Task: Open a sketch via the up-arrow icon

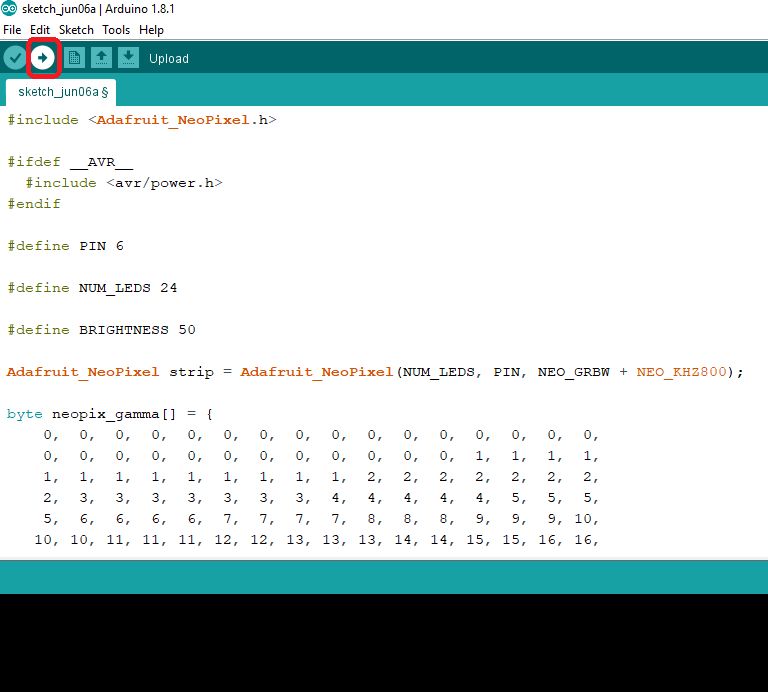Action: click(x=101, y=58)
